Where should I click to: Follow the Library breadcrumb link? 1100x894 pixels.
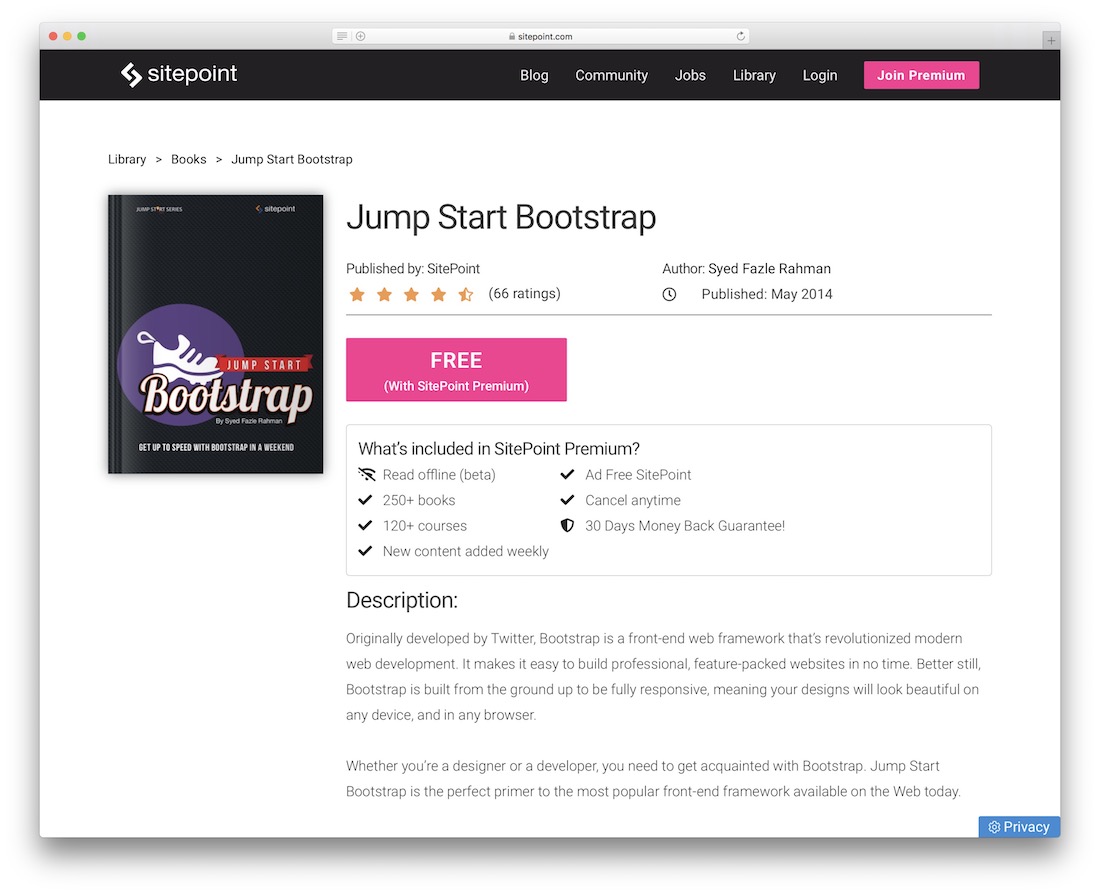tap(127, 159)
